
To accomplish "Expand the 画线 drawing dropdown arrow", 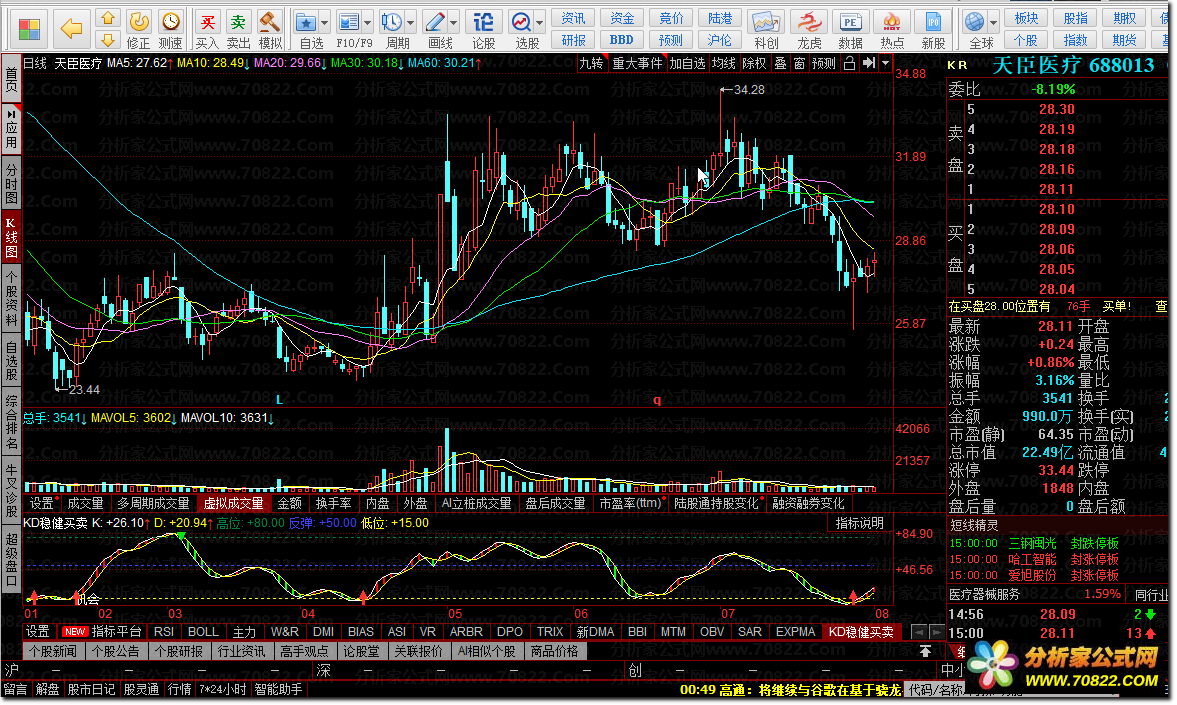I will (x=453, y=23).
